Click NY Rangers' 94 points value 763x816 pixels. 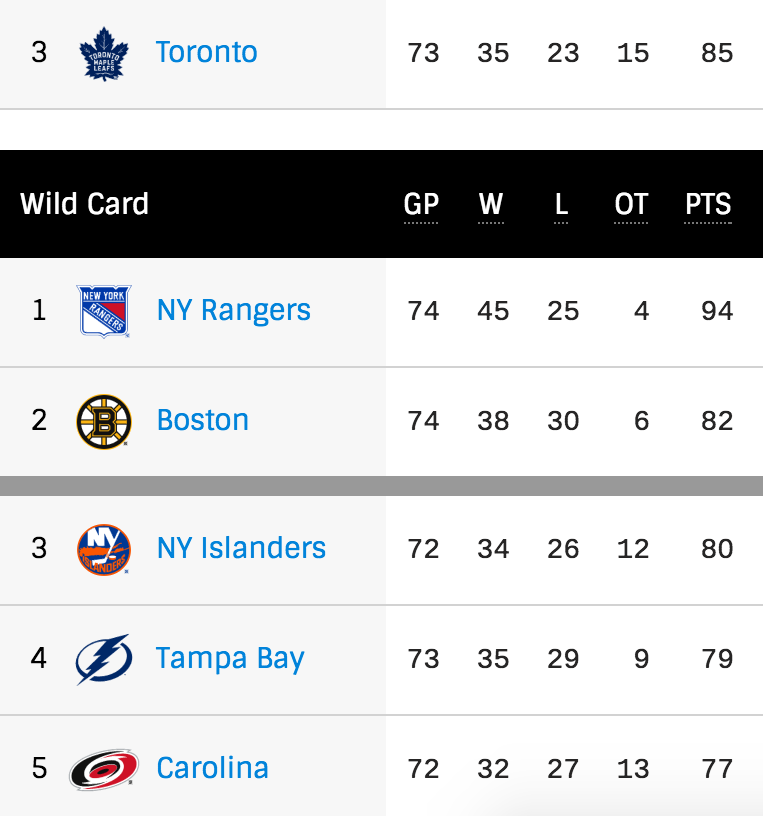pyautogui.click(x=717, y=311)
